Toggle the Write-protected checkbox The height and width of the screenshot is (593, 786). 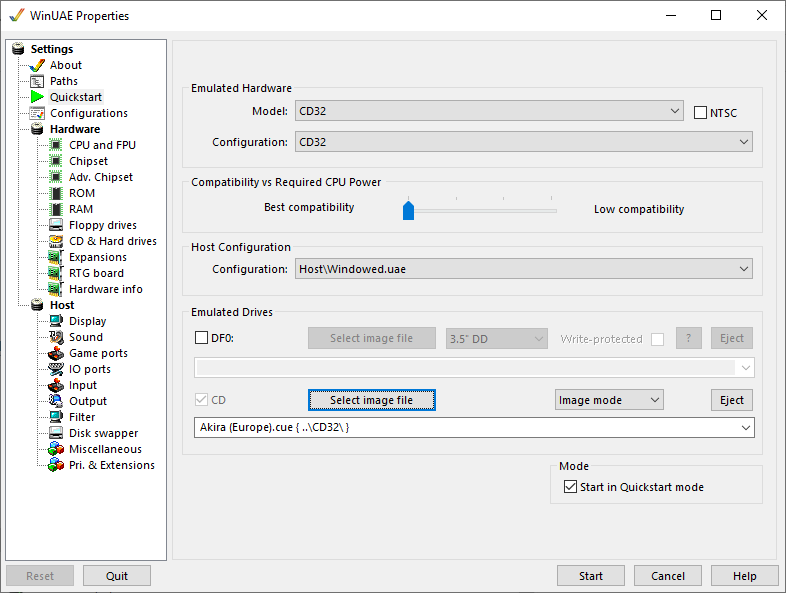[x=658, y=339]
